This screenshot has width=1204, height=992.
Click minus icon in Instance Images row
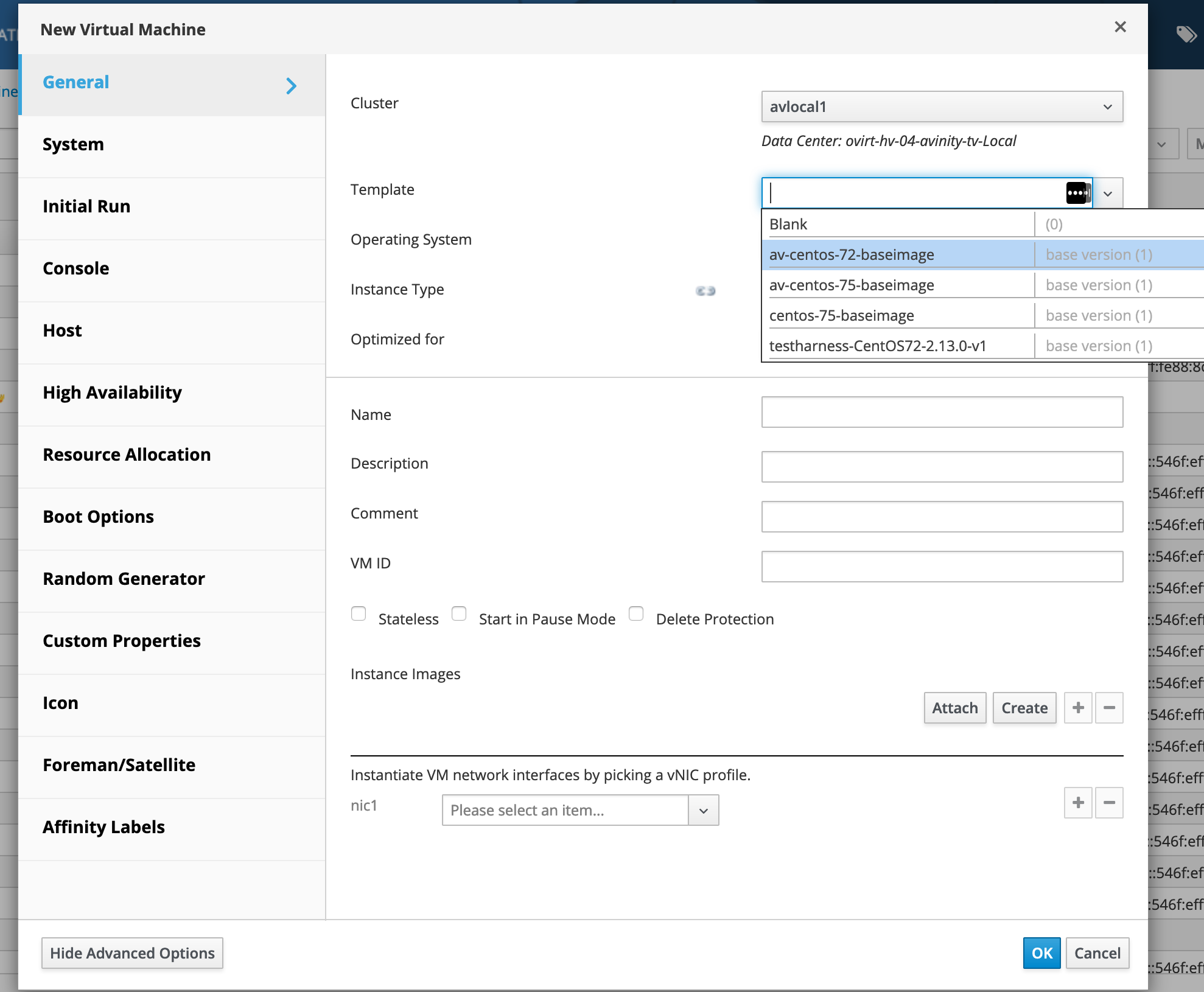point(1109,708)
